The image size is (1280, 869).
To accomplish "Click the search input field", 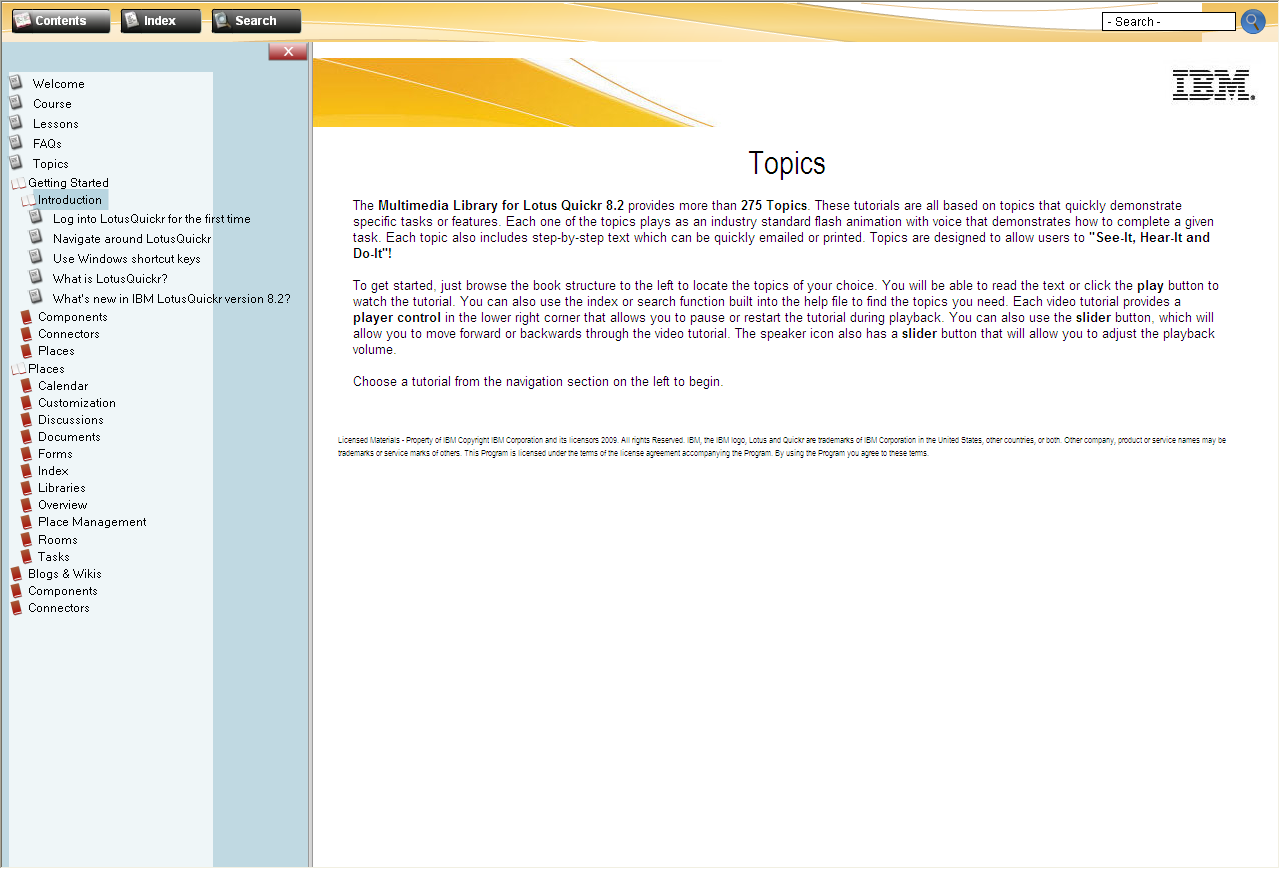I will click(x=1169, y=21).
